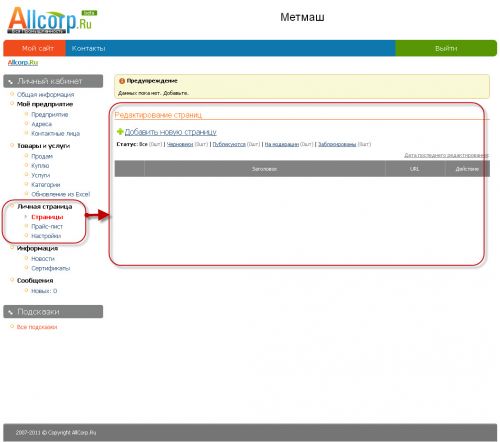
Task: Open the Контакты tab
Action: click(x=89, y=48)
